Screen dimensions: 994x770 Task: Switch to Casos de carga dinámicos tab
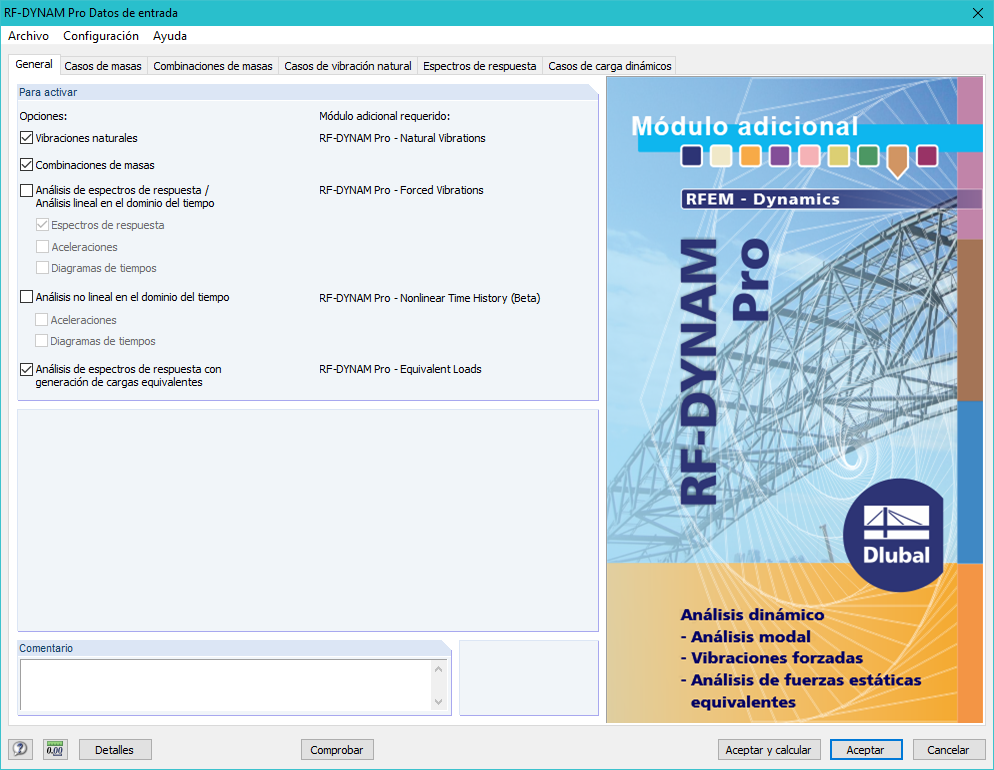[610, 66]
